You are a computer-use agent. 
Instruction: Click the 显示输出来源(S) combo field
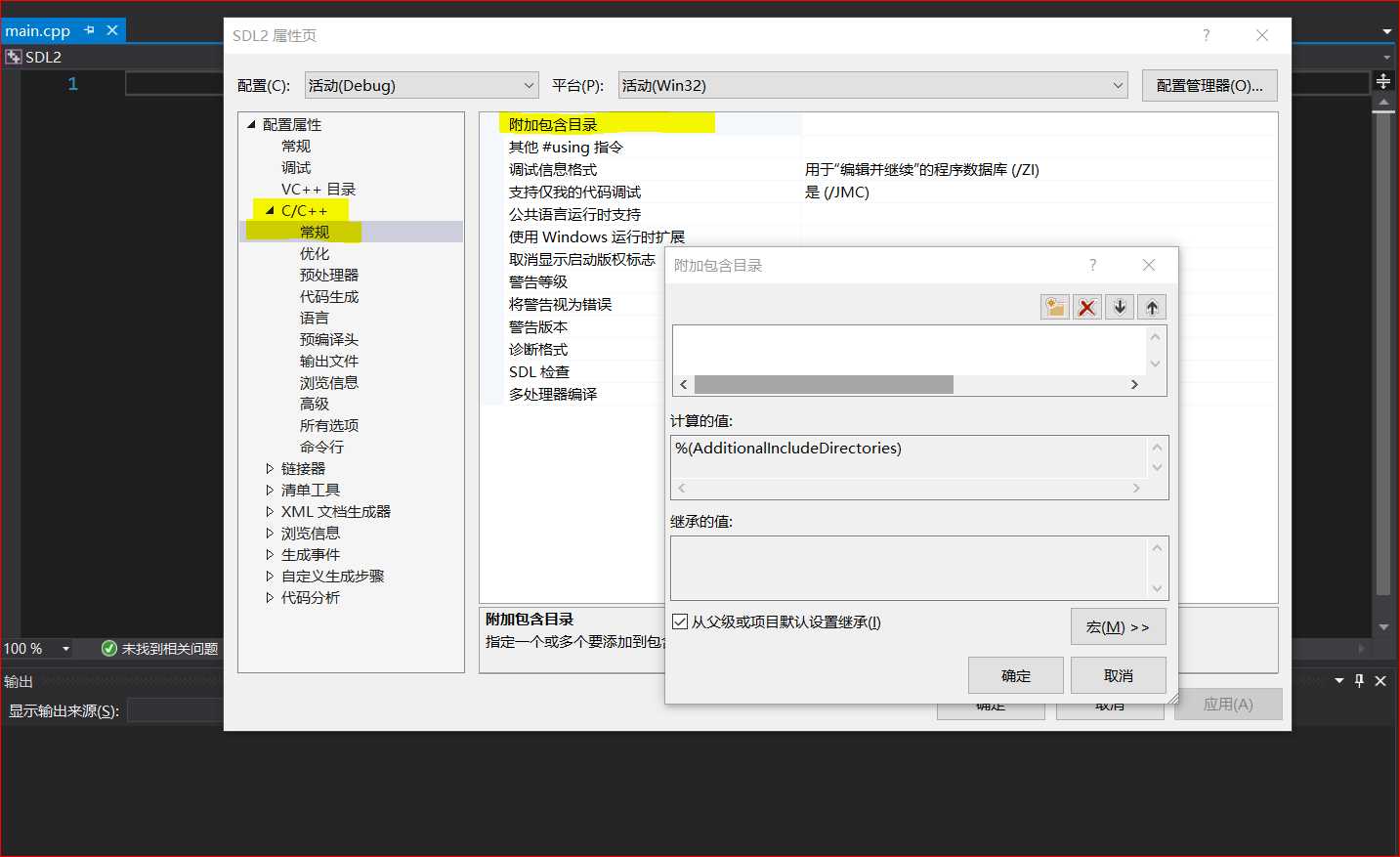(x=176, y=710)
